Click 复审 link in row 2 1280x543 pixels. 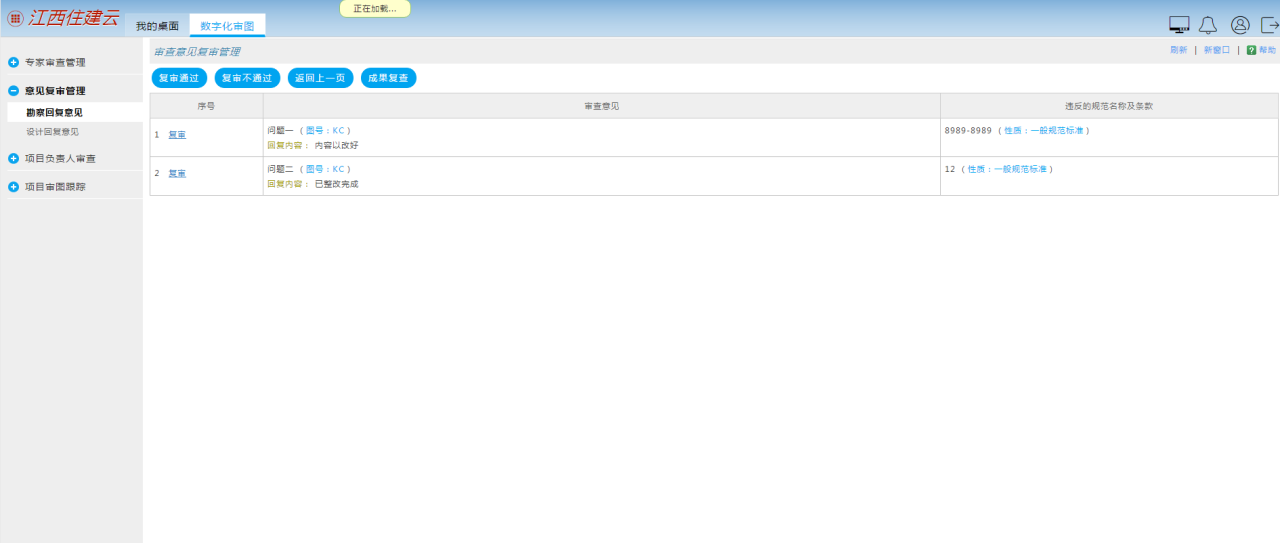coord(177,173)
